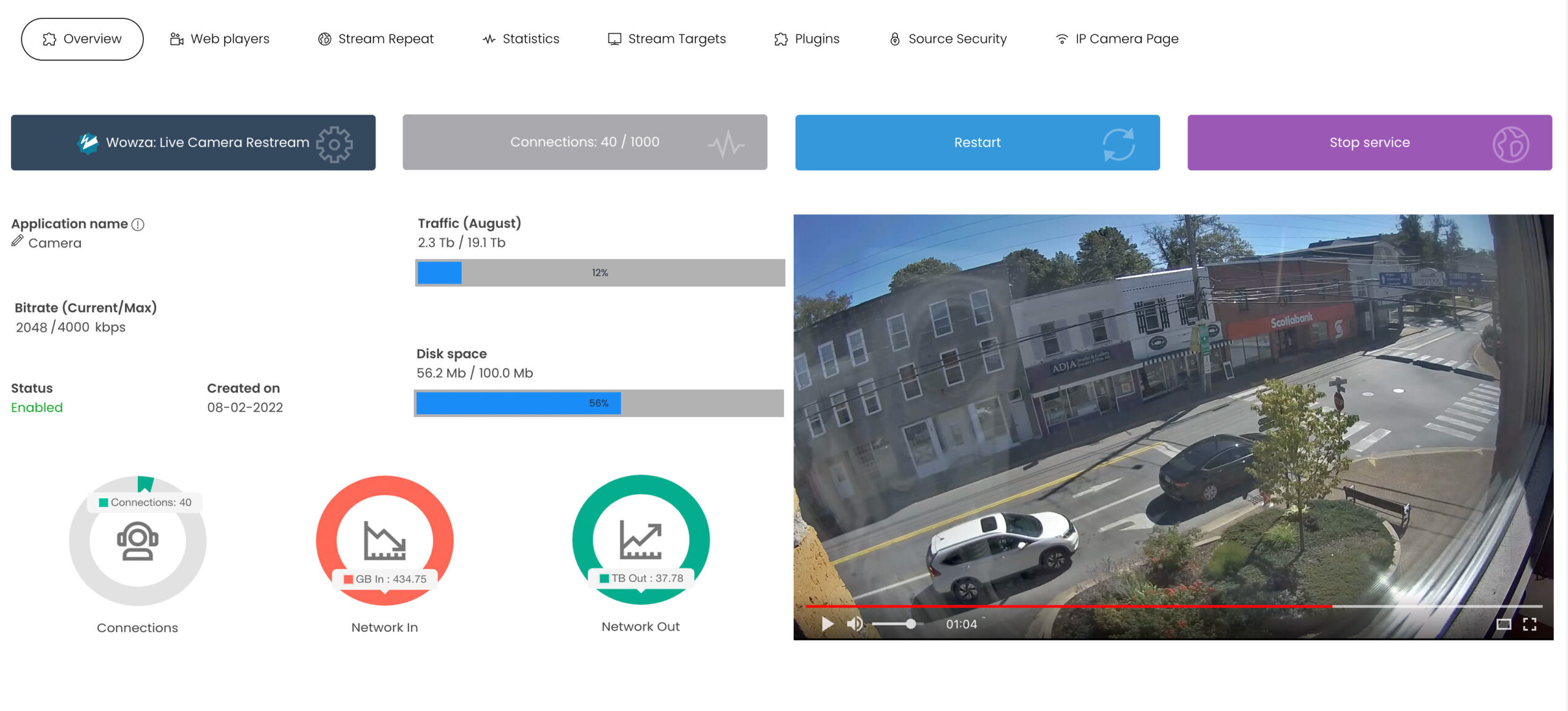
Task: Click the Network Out chart icon
Action: pyautogui.click(x=640, y=539)
